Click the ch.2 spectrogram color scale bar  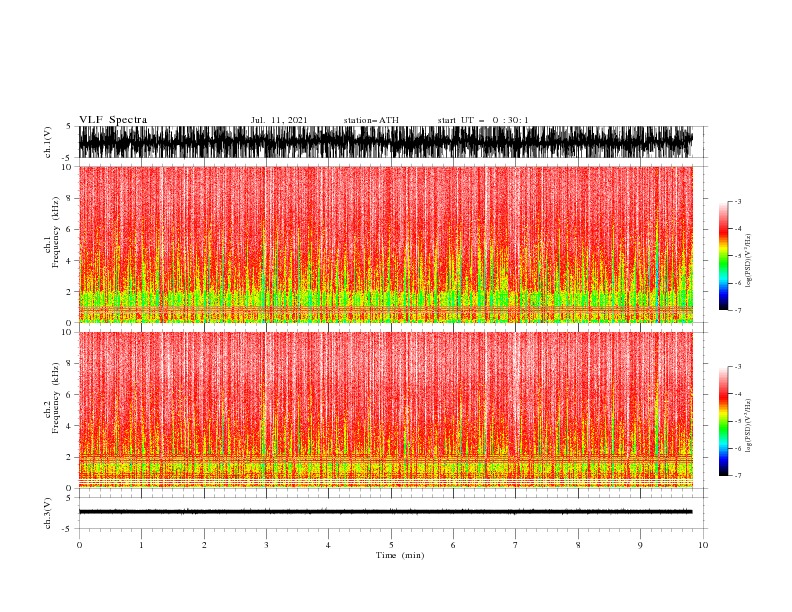coord(723,421)
